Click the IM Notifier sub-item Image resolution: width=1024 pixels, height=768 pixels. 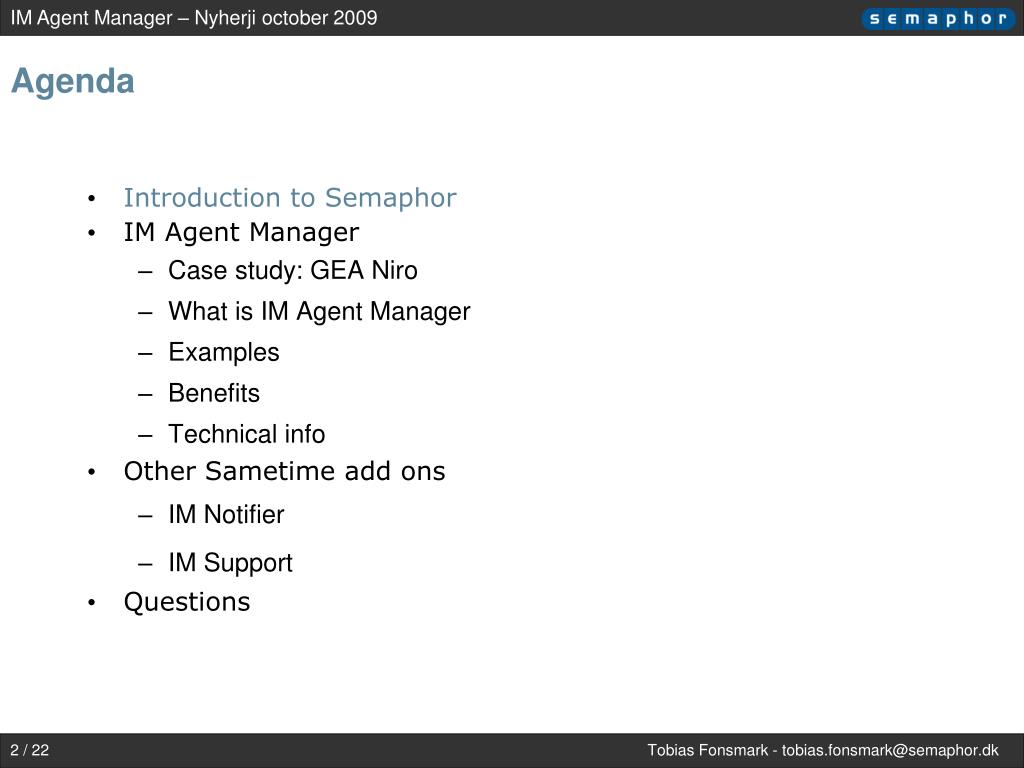click(x=226, y=515)
